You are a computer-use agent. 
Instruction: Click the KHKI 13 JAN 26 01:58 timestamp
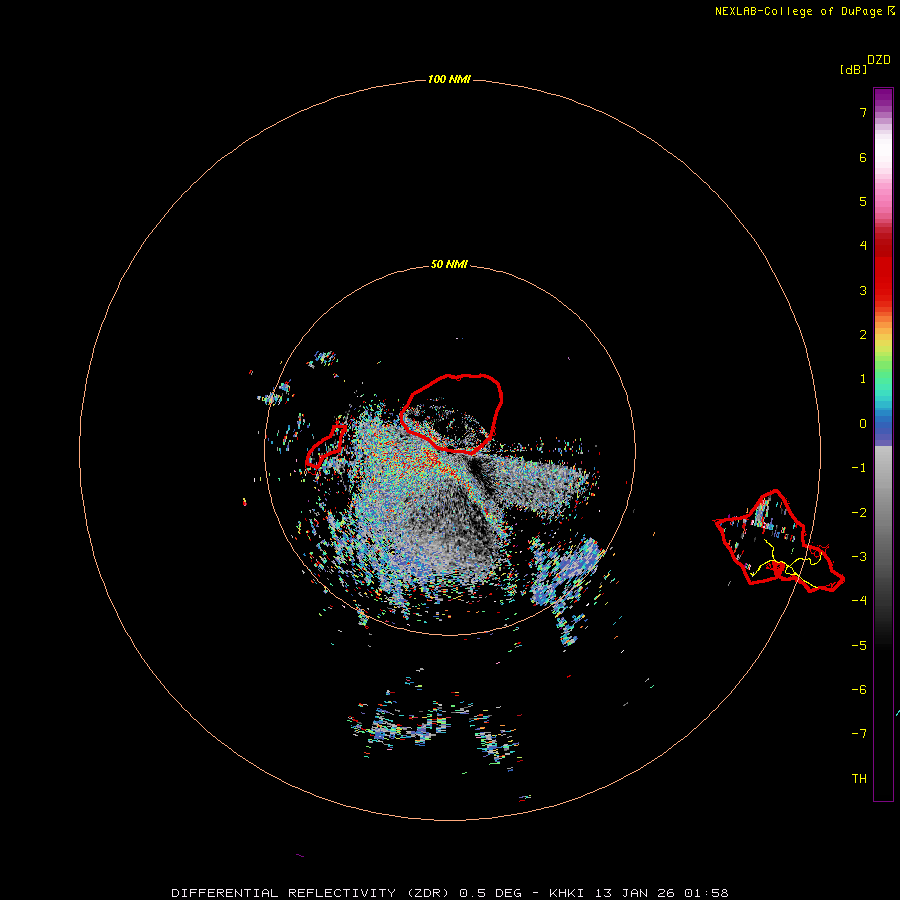(638, 893)
